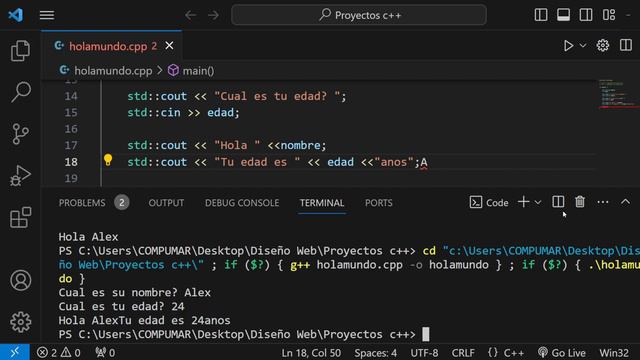
Task: Open the Extensions view
Action: pyautogui.click(x=20, y=217)
